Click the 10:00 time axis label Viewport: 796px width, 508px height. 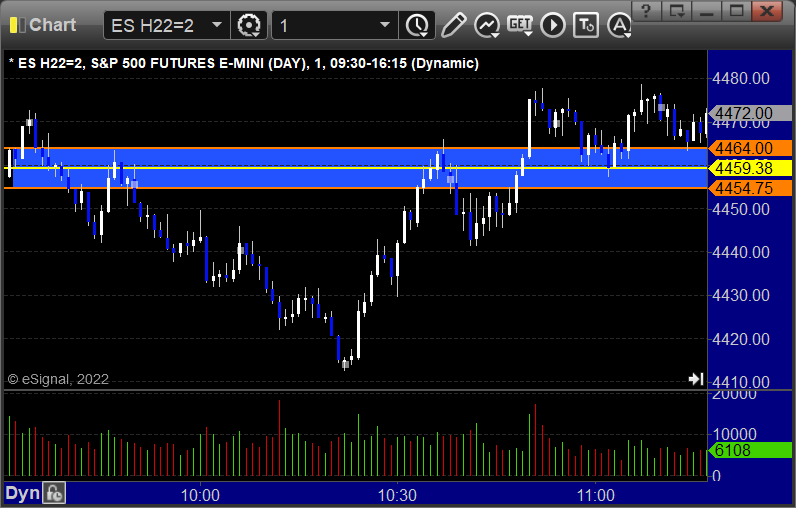pyautogui.click(x=200, y=495)
